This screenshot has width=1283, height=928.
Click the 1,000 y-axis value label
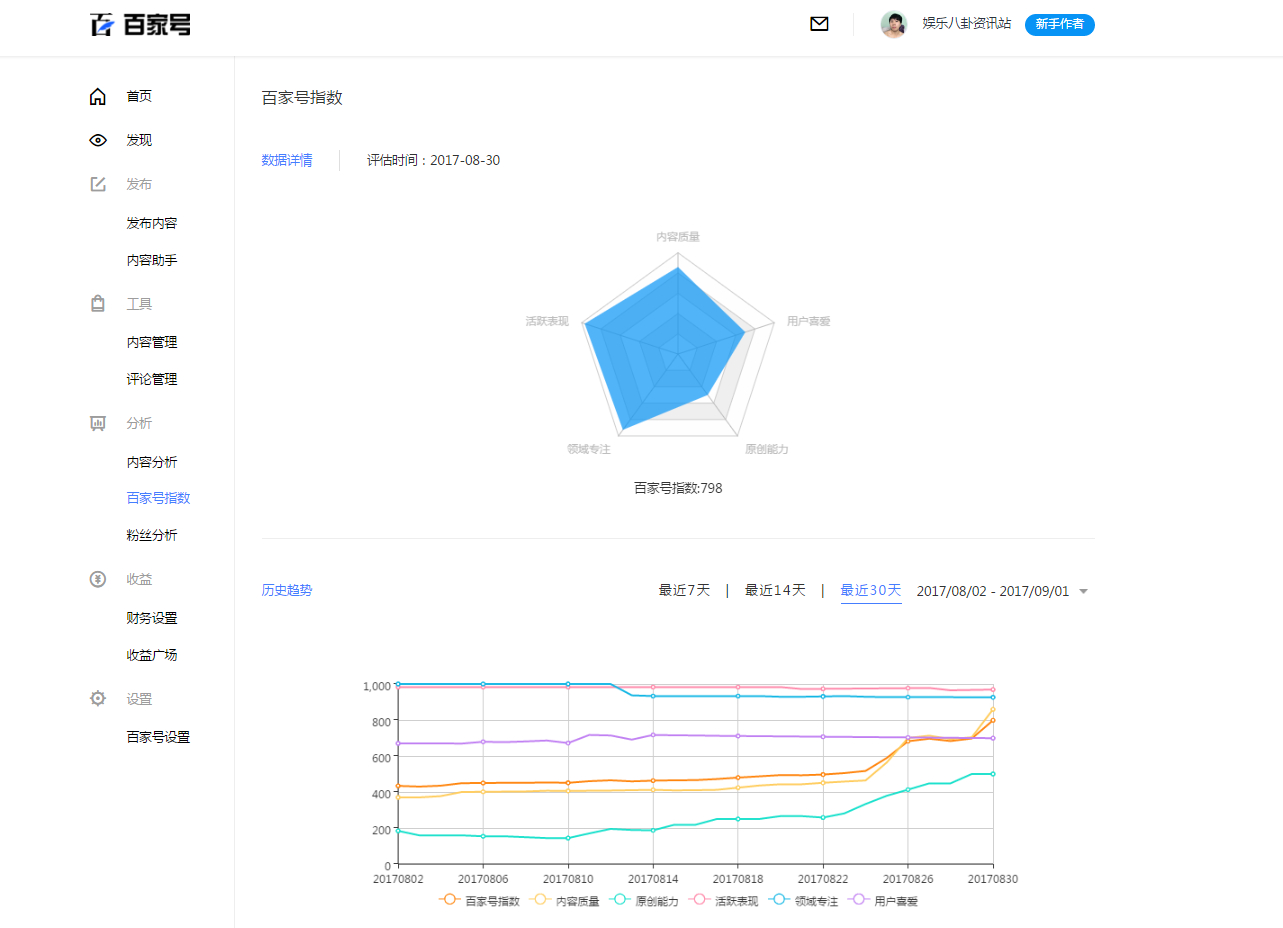tap(377, 686)
